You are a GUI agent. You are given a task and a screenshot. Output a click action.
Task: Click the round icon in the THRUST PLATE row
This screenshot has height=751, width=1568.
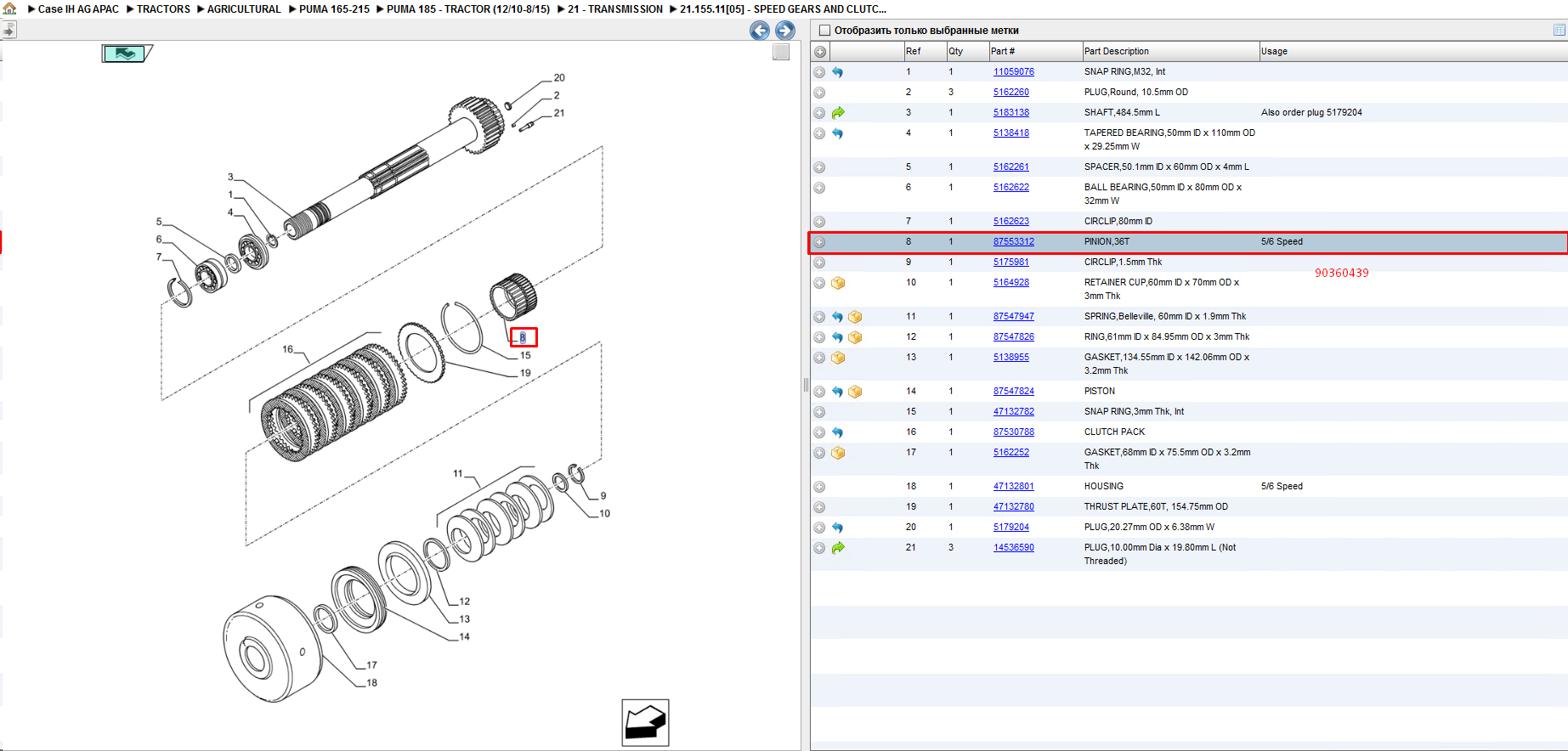pos(819,507)
